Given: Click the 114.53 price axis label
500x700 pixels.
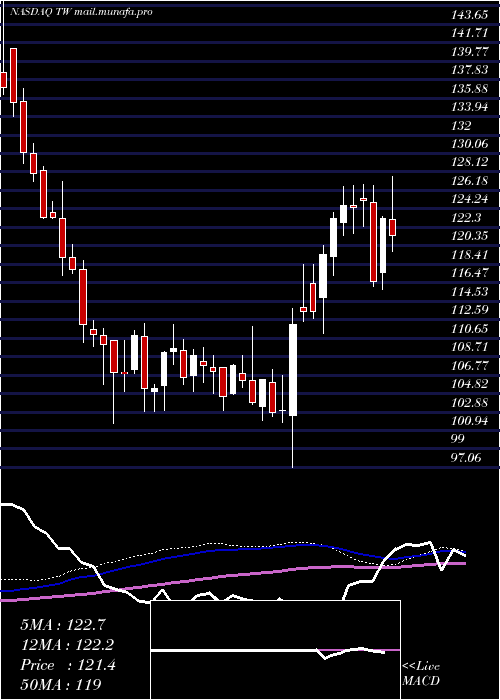Looking at the screenshot, I should coord(470,291).
